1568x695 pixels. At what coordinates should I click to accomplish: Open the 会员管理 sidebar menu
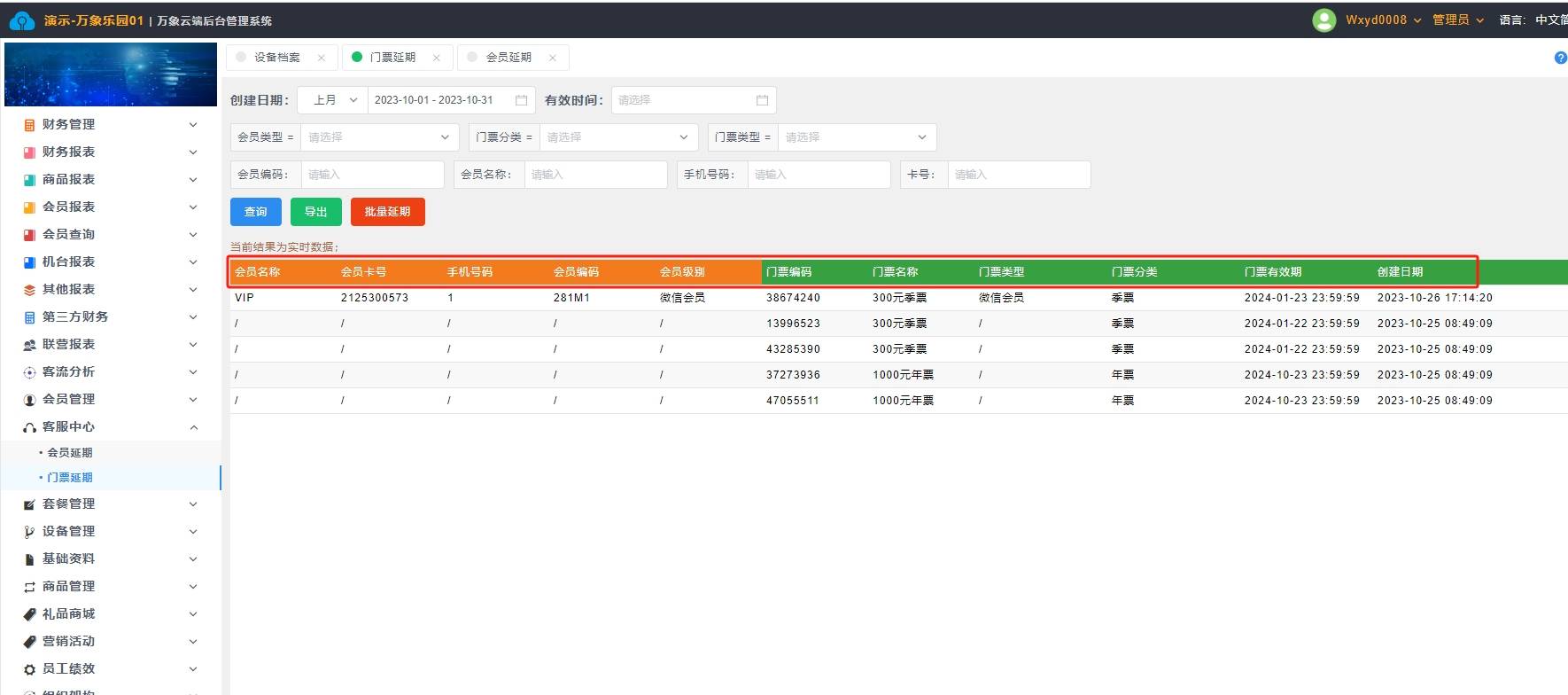click(x=111, y=400)
